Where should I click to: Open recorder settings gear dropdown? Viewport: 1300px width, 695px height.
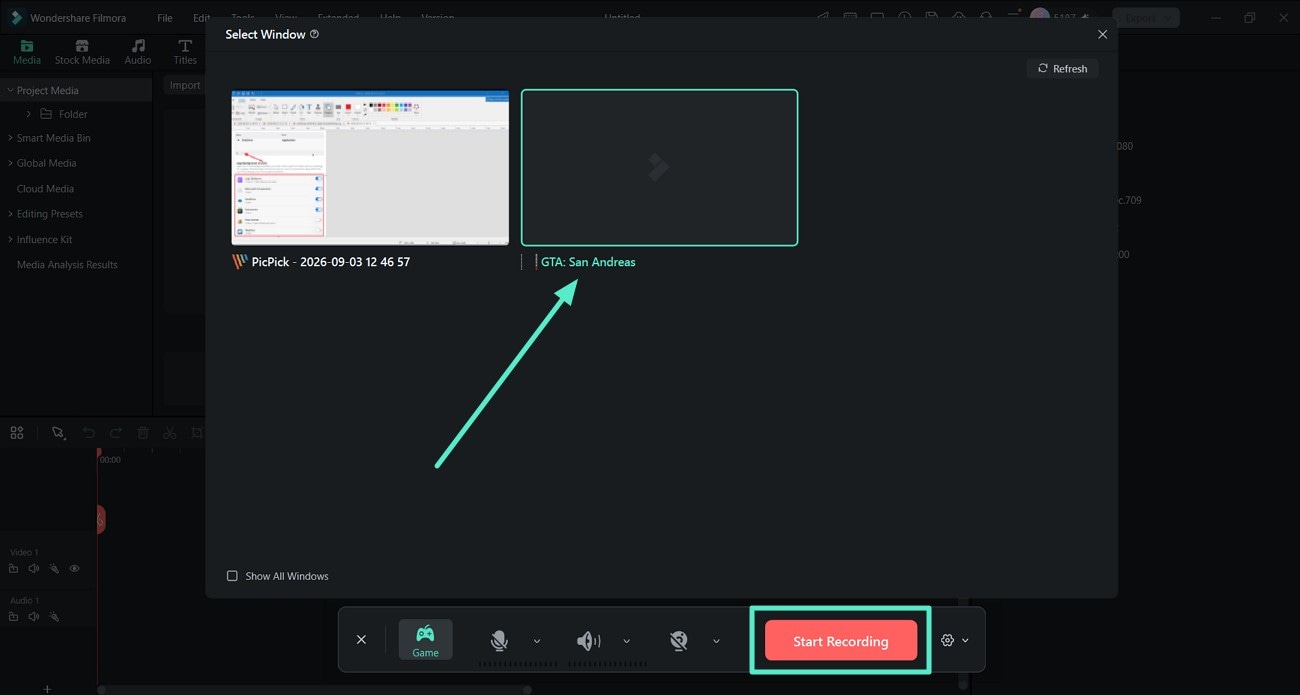coord(954,640)
